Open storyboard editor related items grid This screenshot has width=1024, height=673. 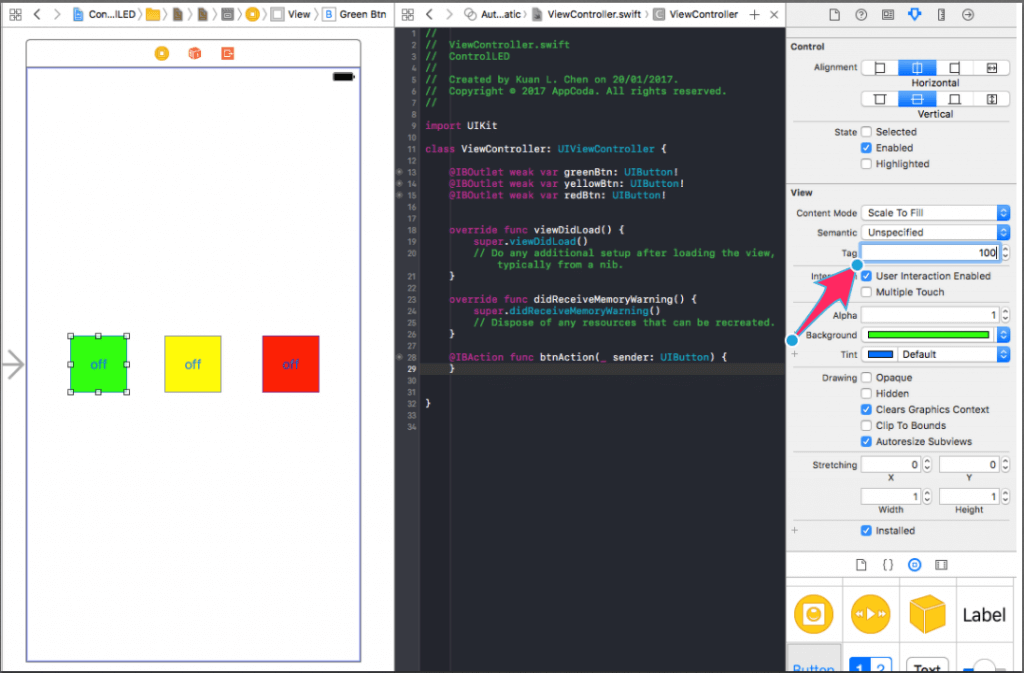[x=15, y=14]
